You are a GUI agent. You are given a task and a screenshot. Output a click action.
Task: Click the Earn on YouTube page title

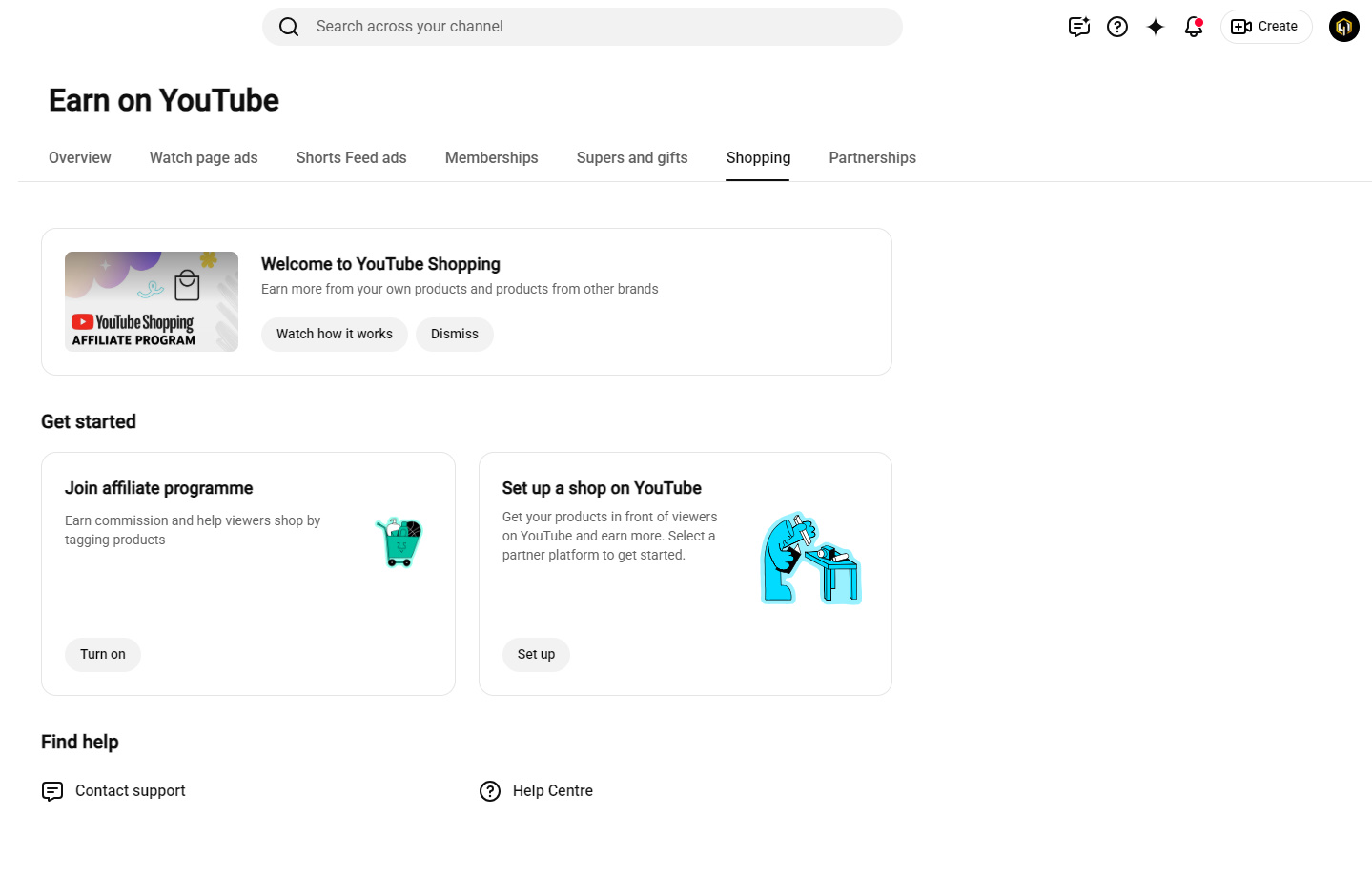coord(164,100)
